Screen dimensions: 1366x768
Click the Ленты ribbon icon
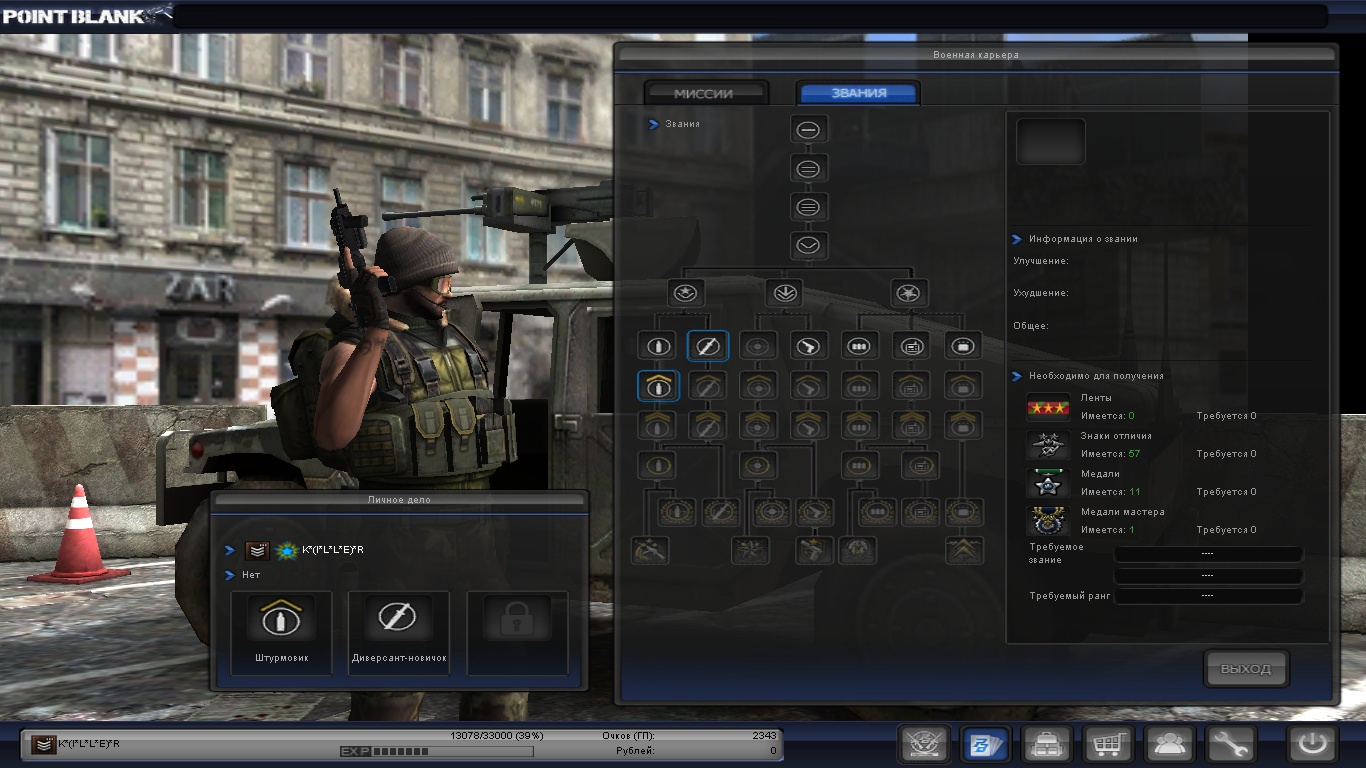click(x=1048, y=407)
